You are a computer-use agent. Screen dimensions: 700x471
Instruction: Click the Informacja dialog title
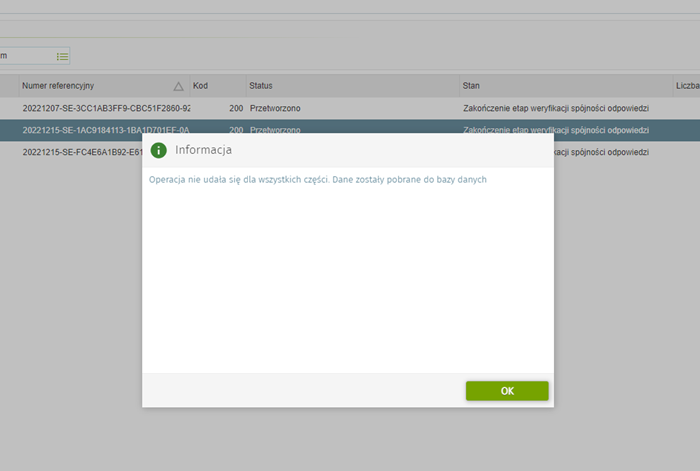[204, 150]
